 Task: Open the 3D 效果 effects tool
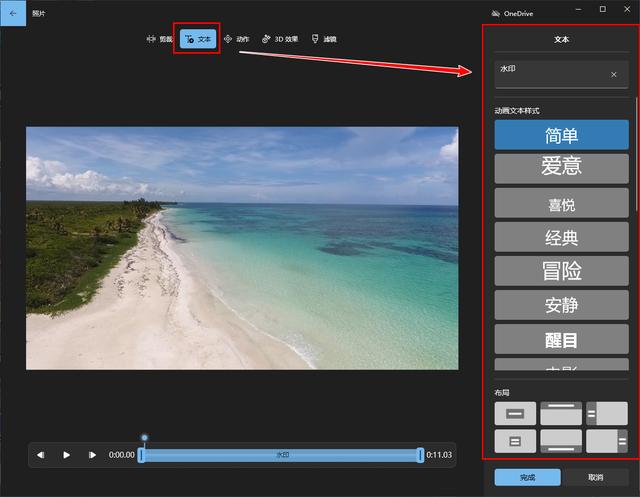tap(280, 39)
